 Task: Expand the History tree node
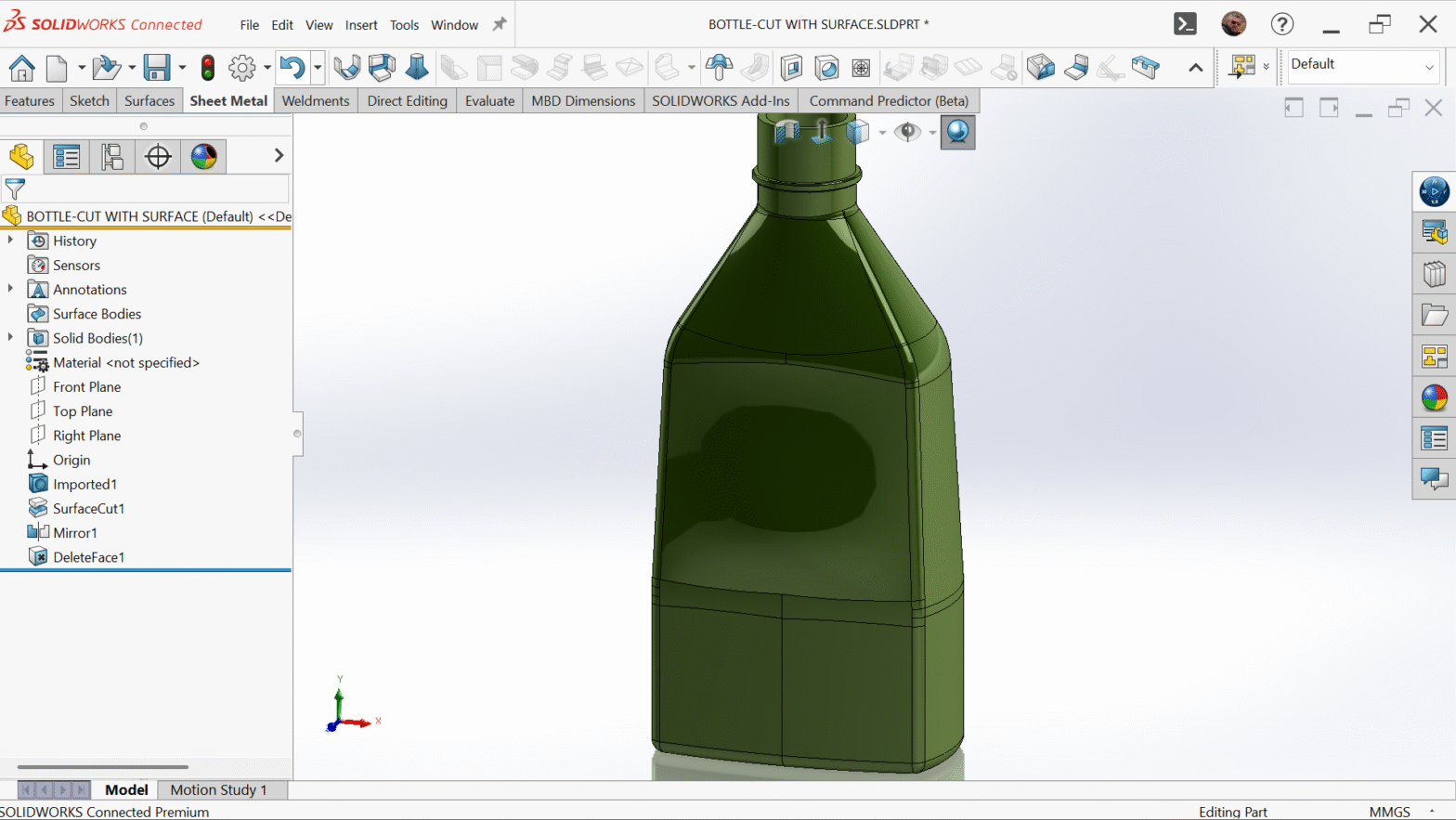click(x=10, y=240)
